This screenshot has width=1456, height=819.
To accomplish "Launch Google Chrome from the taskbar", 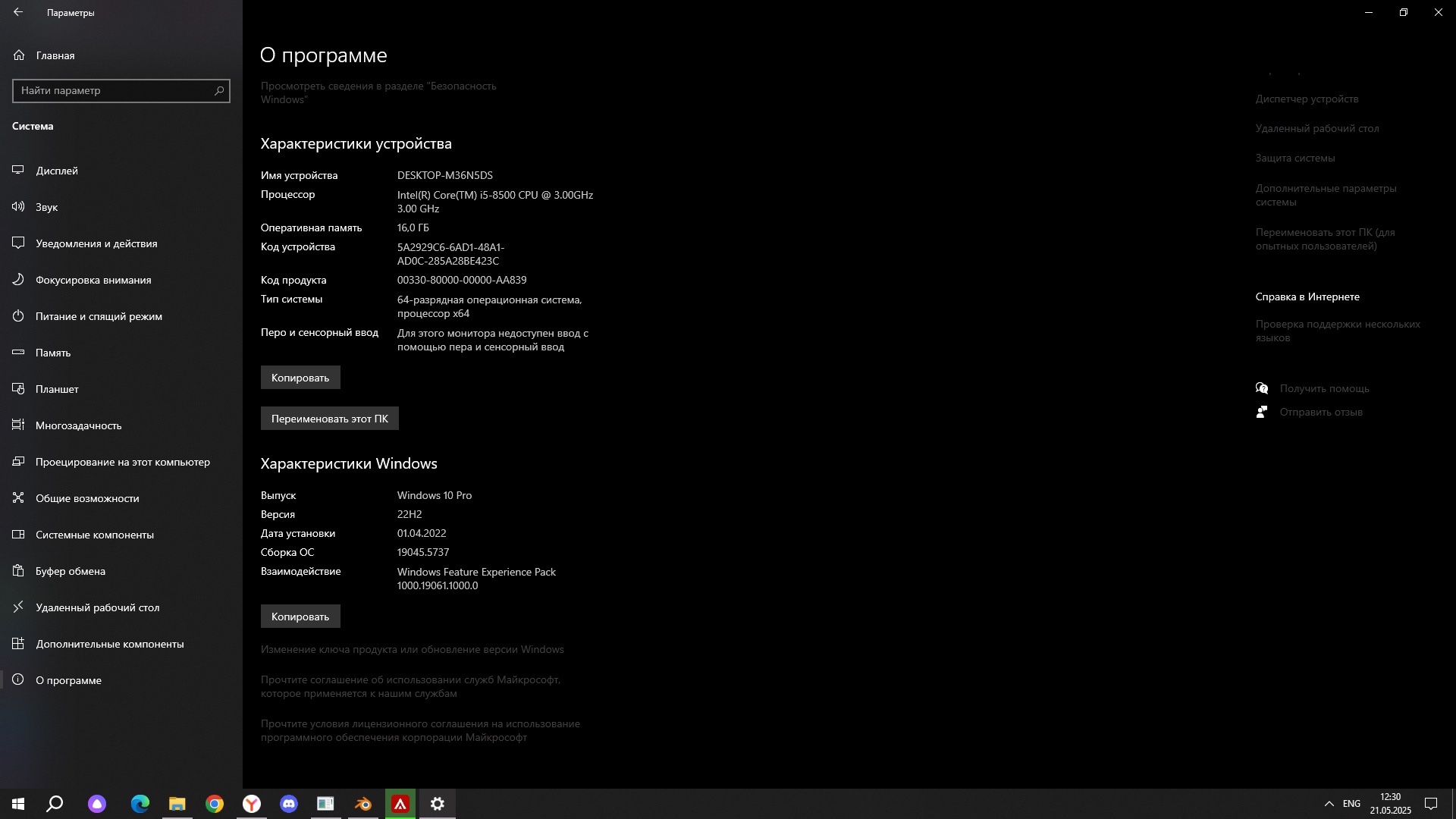I will [x=215, y=804].
